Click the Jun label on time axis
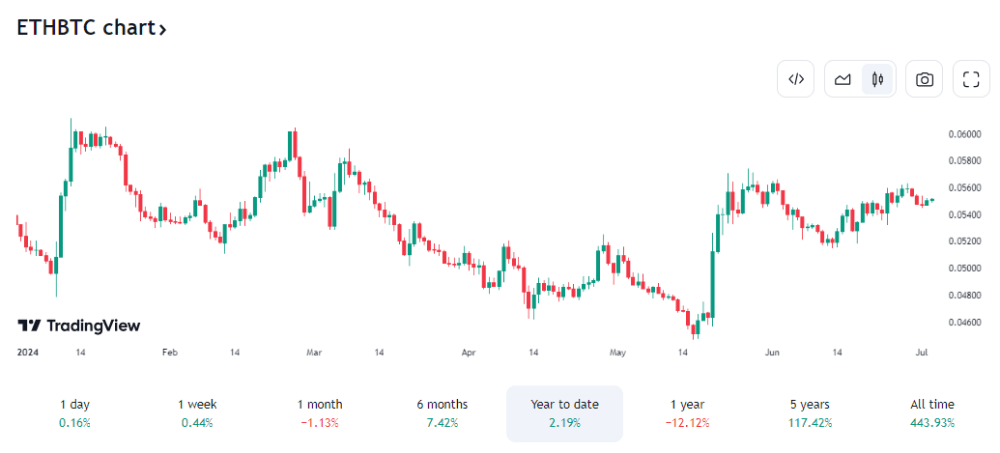 pyautogui.click(x=771, y=352)
